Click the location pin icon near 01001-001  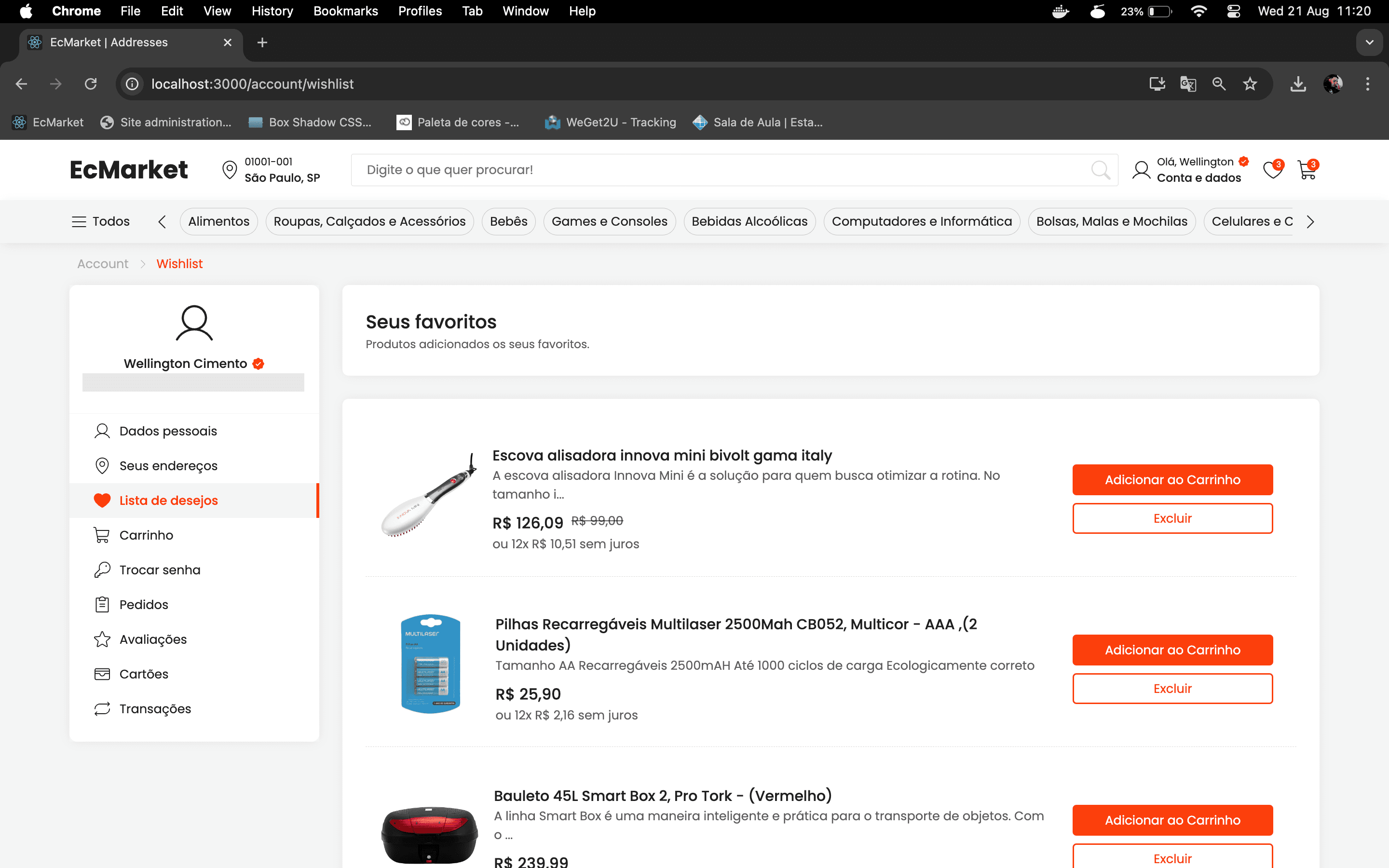point(229,170)
